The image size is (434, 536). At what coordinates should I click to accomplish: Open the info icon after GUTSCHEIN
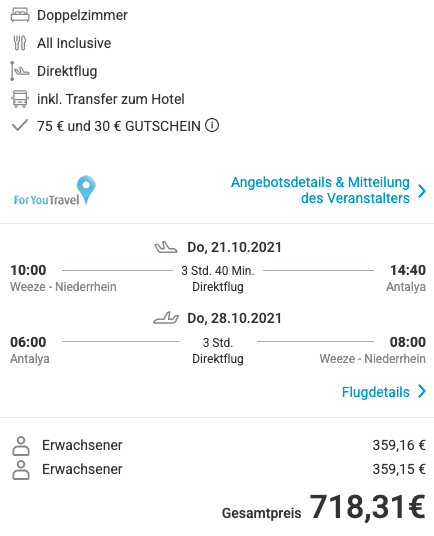[212, 125]
